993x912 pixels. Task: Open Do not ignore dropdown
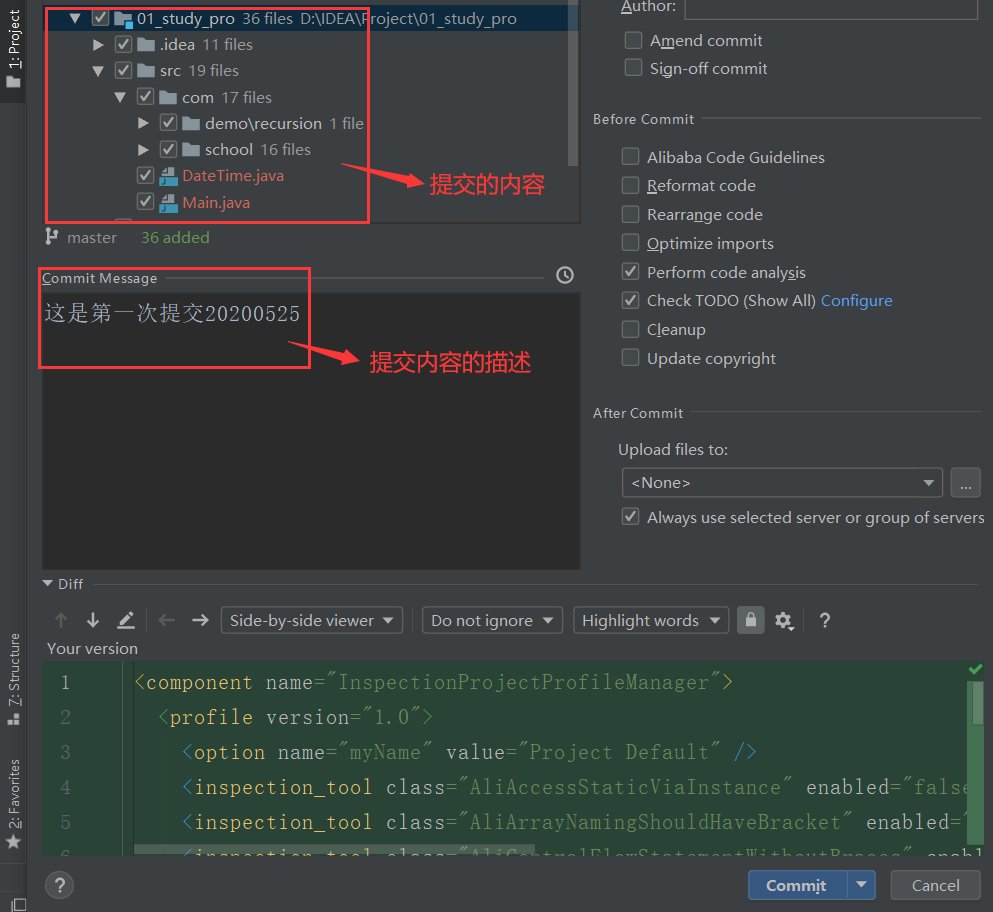(x=492, y=620)
